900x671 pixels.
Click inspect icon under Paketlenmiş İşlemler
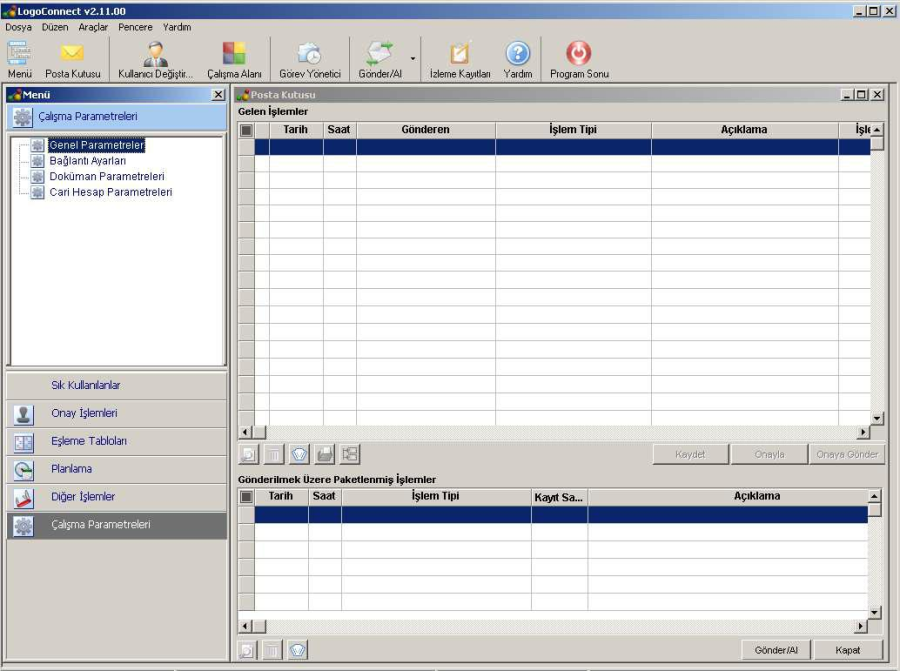tap(247, 650)
